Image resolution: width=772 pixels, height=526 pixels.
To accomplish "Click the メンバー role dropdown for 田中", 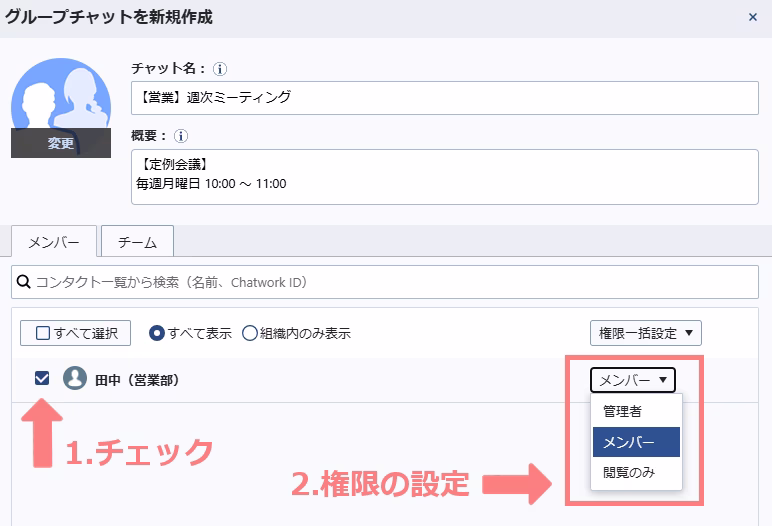I will (633, 380).
